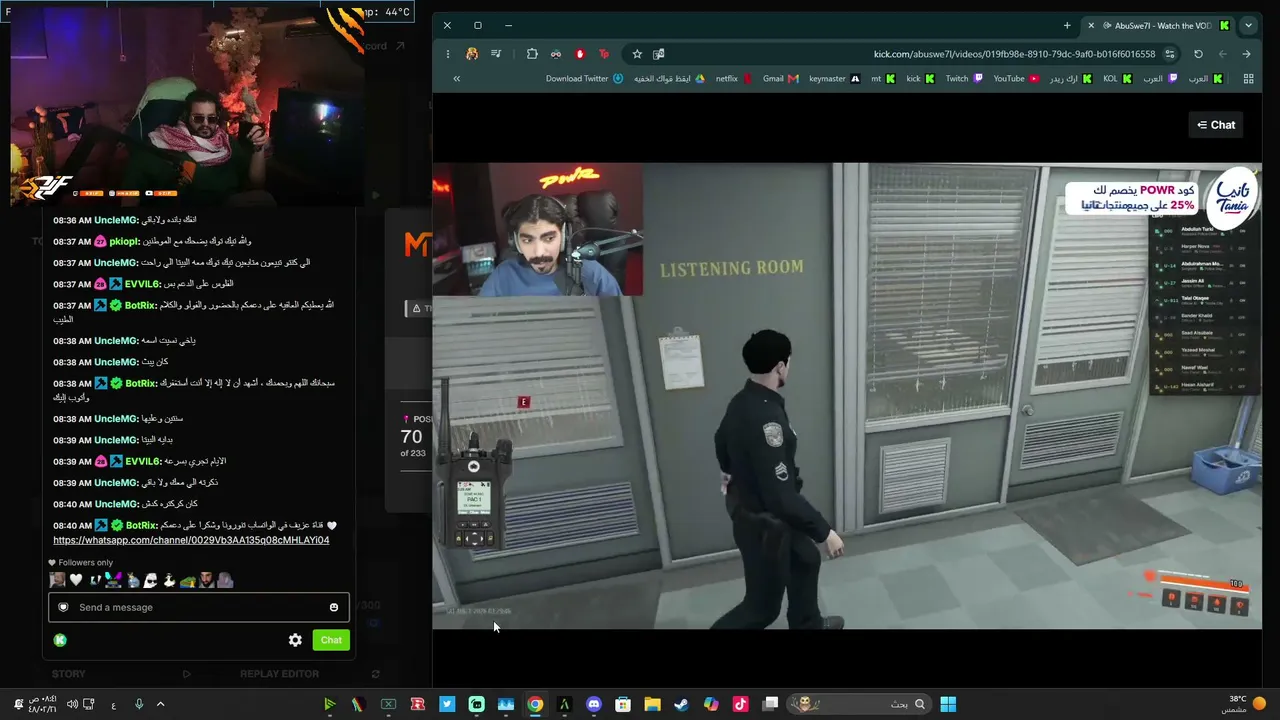Click the Windows taskbar search box
Viewport: 1280px width, 720px height.
point(861,704)
